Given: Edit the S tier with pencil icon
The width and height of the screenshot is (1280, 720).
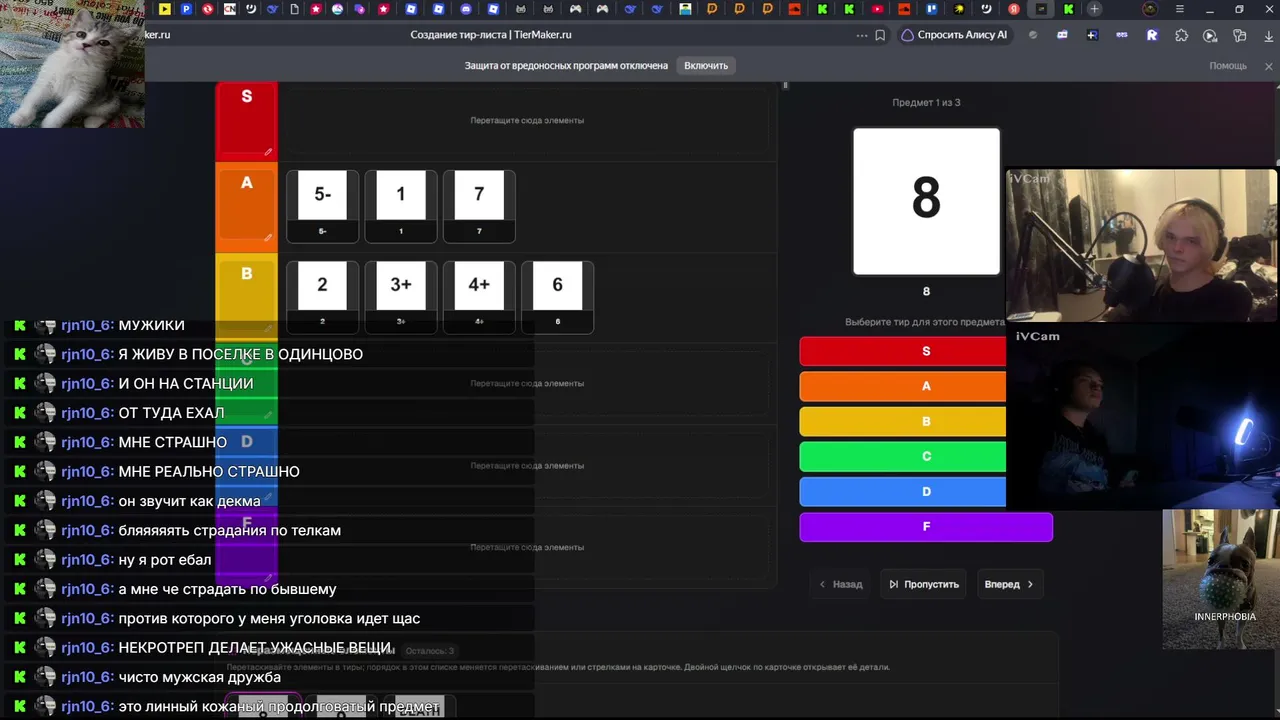Looking at the screenshot, I should (x=268, y=152).
